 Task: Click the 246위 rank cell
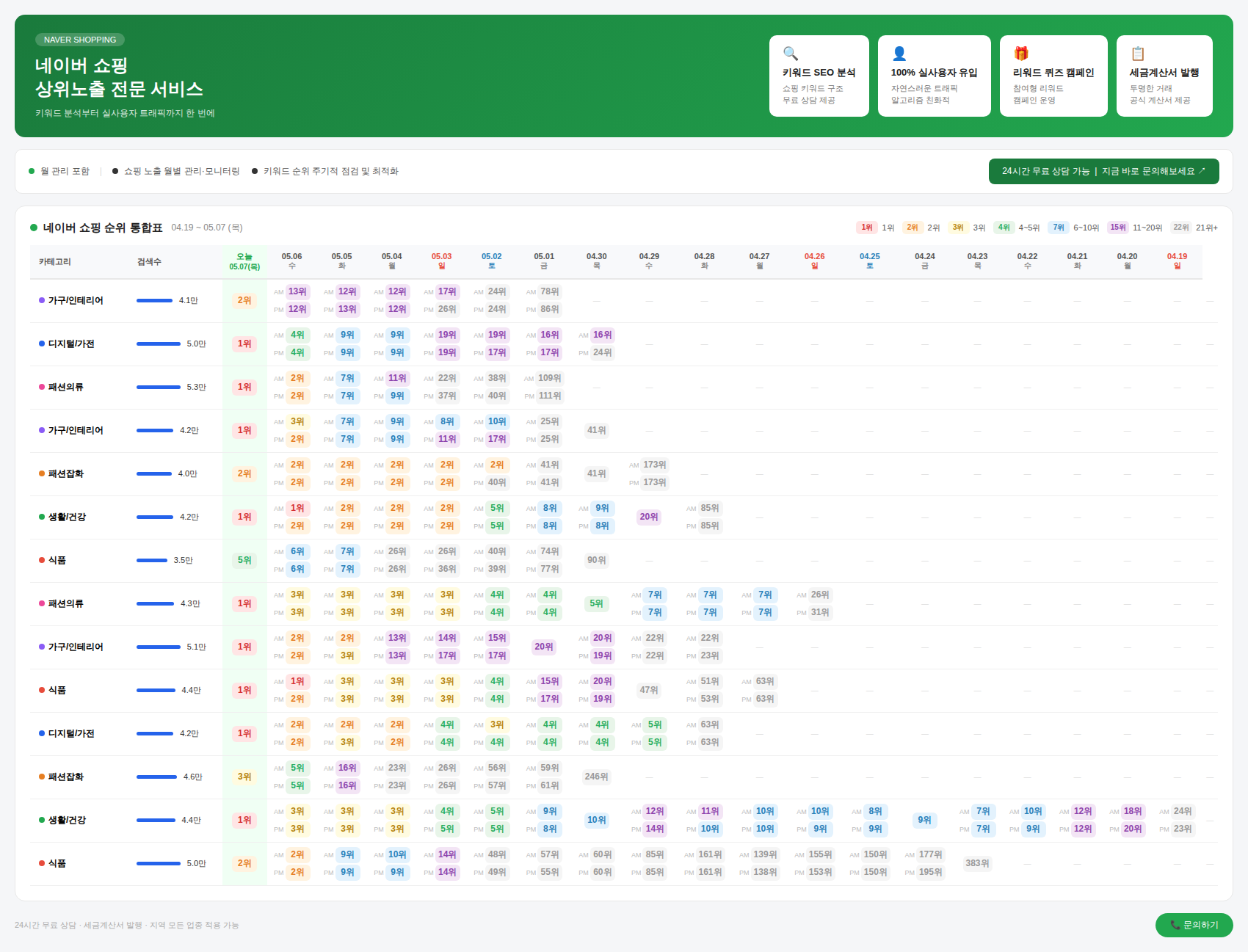click(597, 777)
